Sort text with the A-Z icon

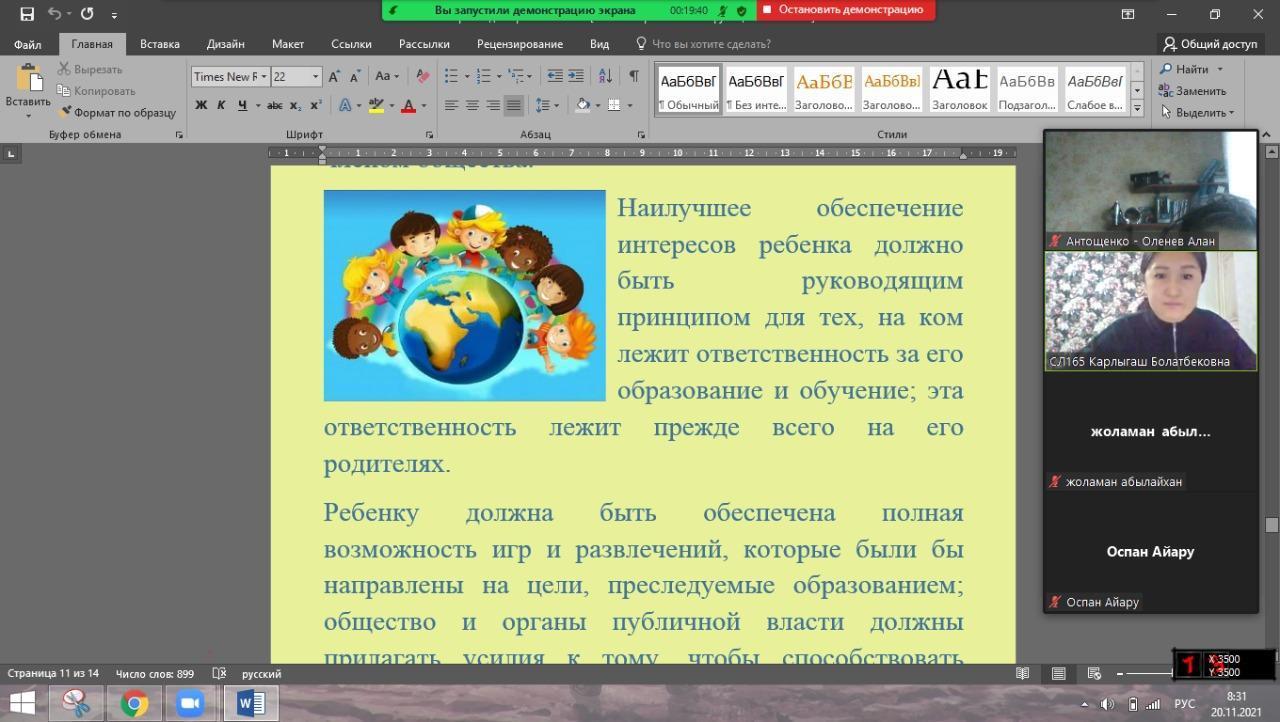click(x=606, y=76)
